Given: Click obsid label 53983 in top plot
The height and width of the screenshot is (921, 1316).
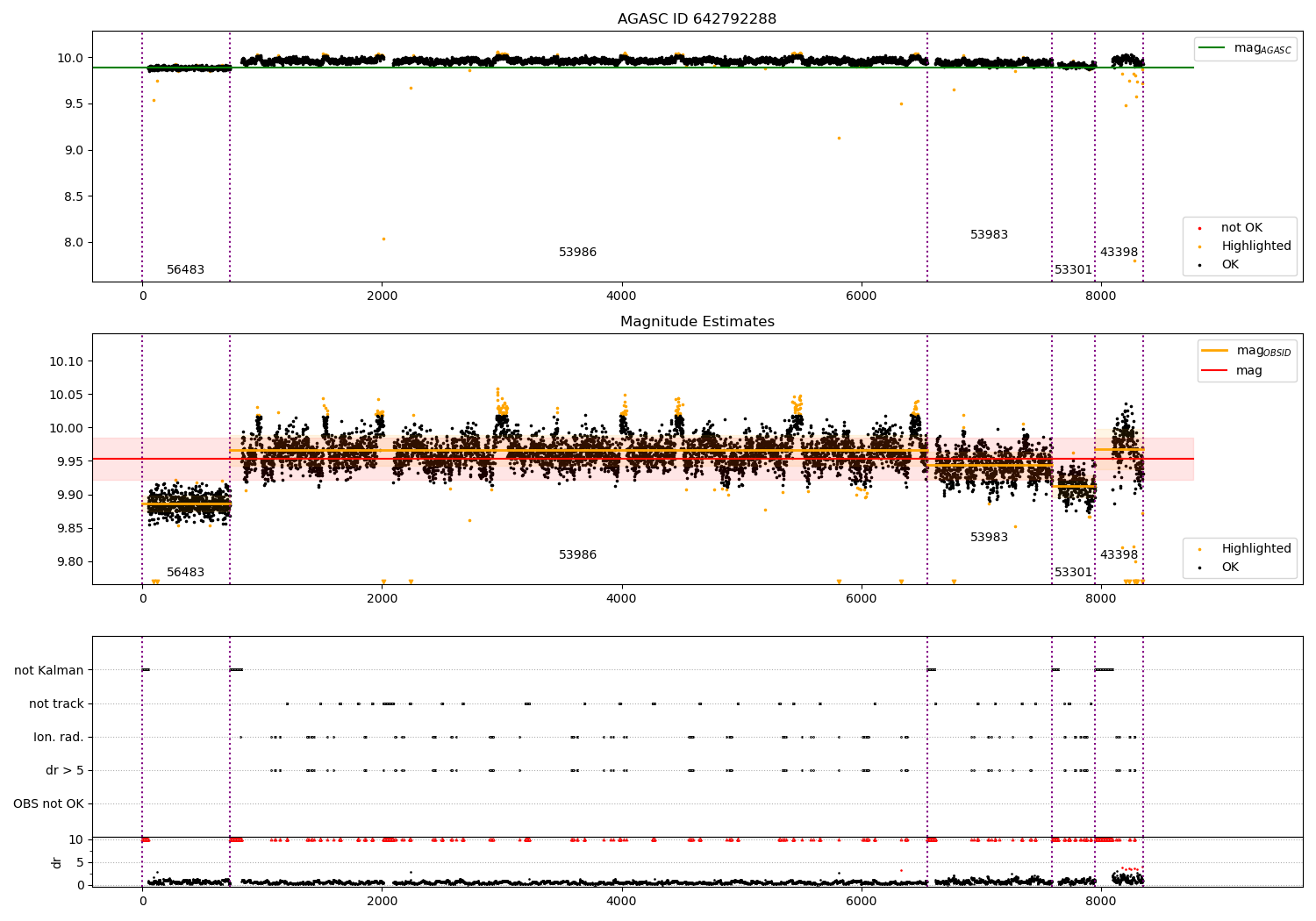Looking at the screenshot, I should pyautogui.click(x=989, y=235).
